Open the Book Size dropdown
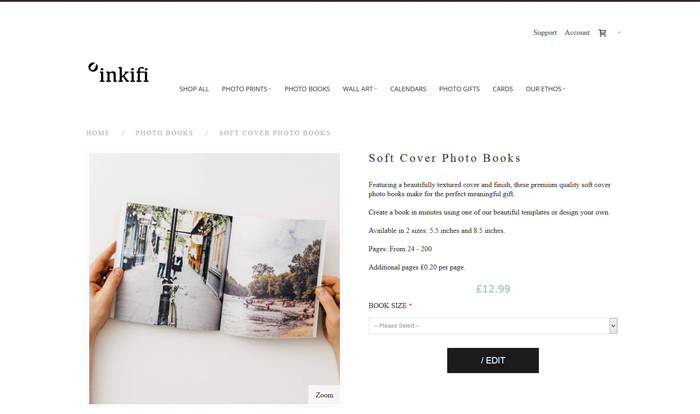The height and width of the screenshot is (414, 700). pyautogui.click(x=493, y=326)
